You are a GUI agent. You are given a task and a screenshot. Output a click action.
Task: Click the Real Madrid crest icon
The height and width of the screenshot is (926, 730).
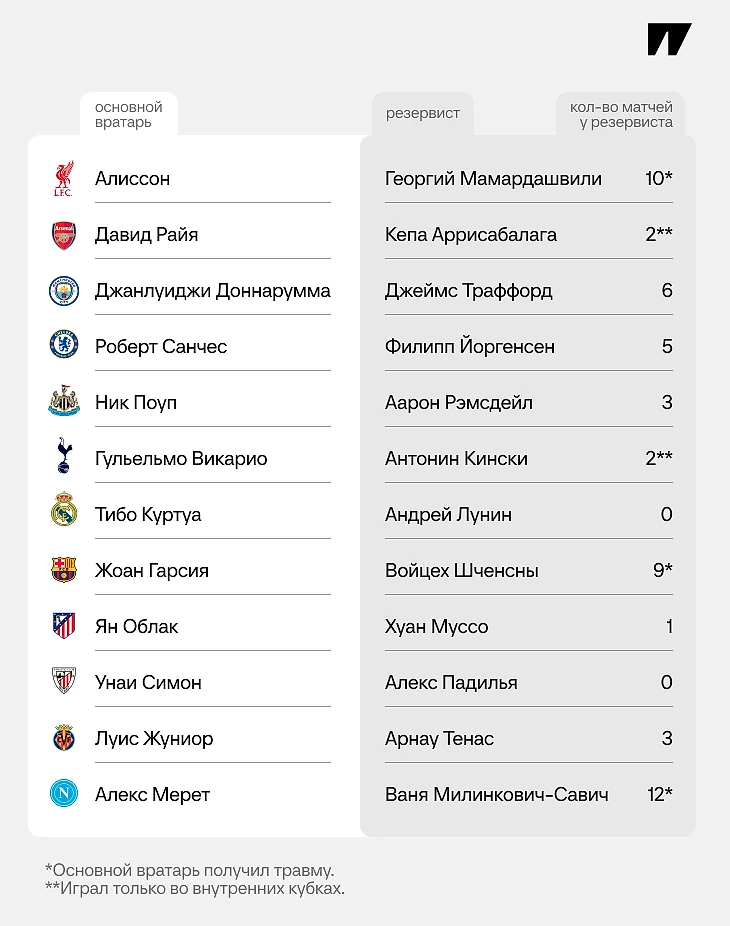pos(64,514)
